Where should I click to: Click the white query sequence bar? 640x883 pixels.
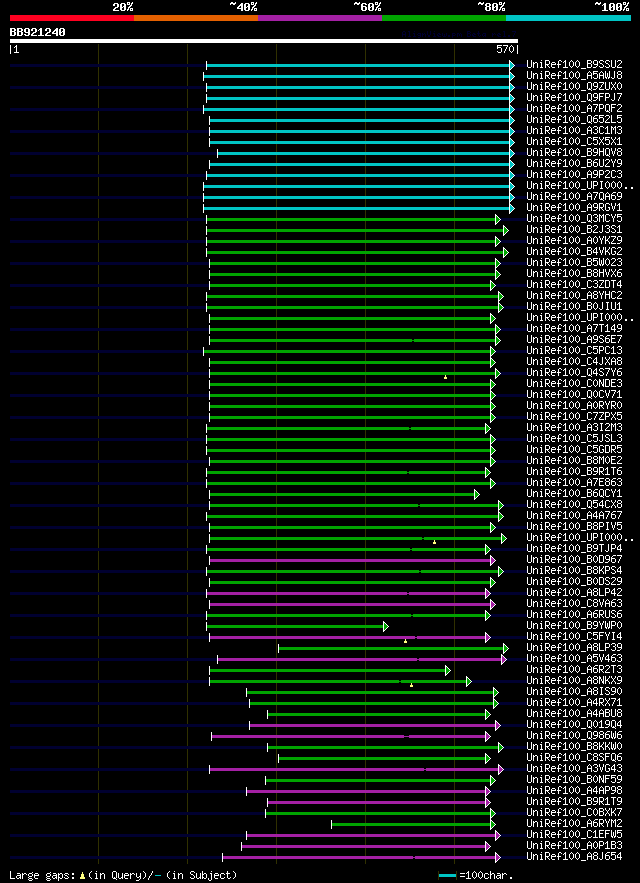click(x=264, y=41)
